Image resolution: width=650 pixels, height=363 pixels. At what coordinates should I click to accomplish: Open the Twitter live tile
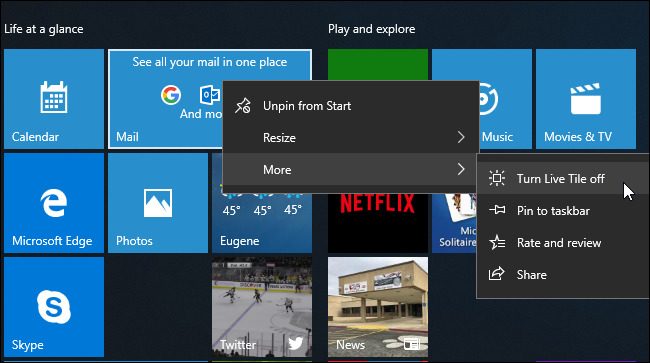[262, 307]
